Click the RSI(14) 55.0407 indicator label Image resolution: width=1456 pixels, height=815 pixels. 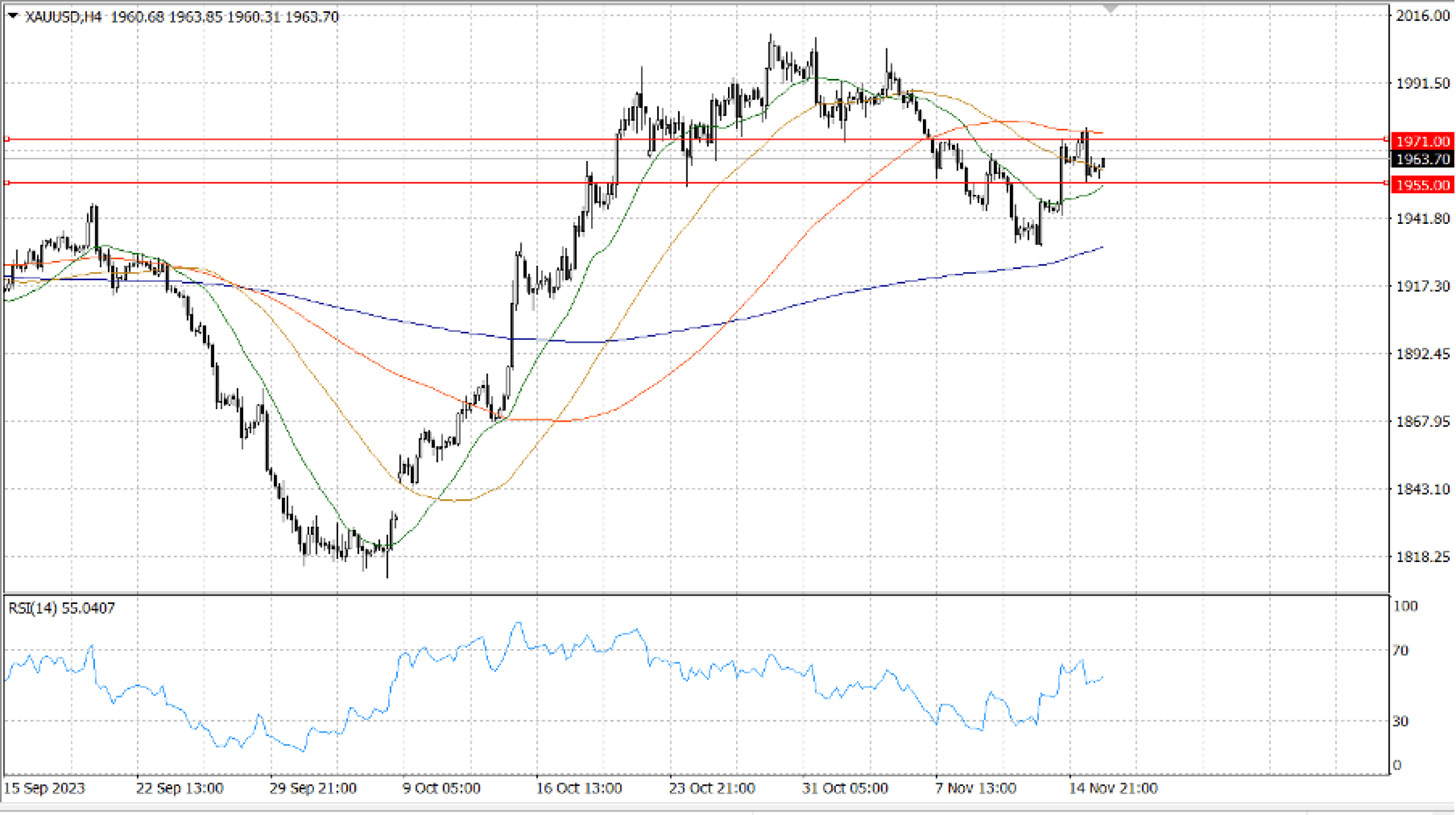click(61, 608)
